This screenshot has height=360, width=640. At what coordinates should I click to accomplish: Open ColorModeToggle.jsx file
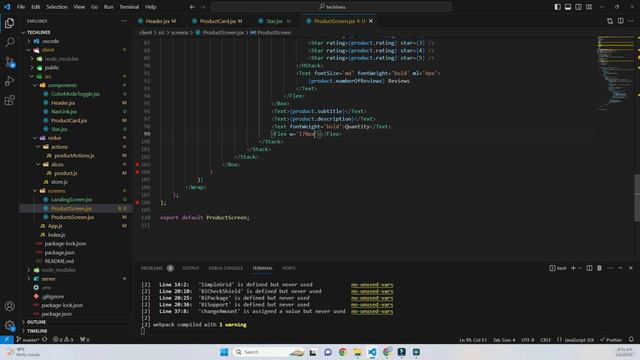click(75, 94)
